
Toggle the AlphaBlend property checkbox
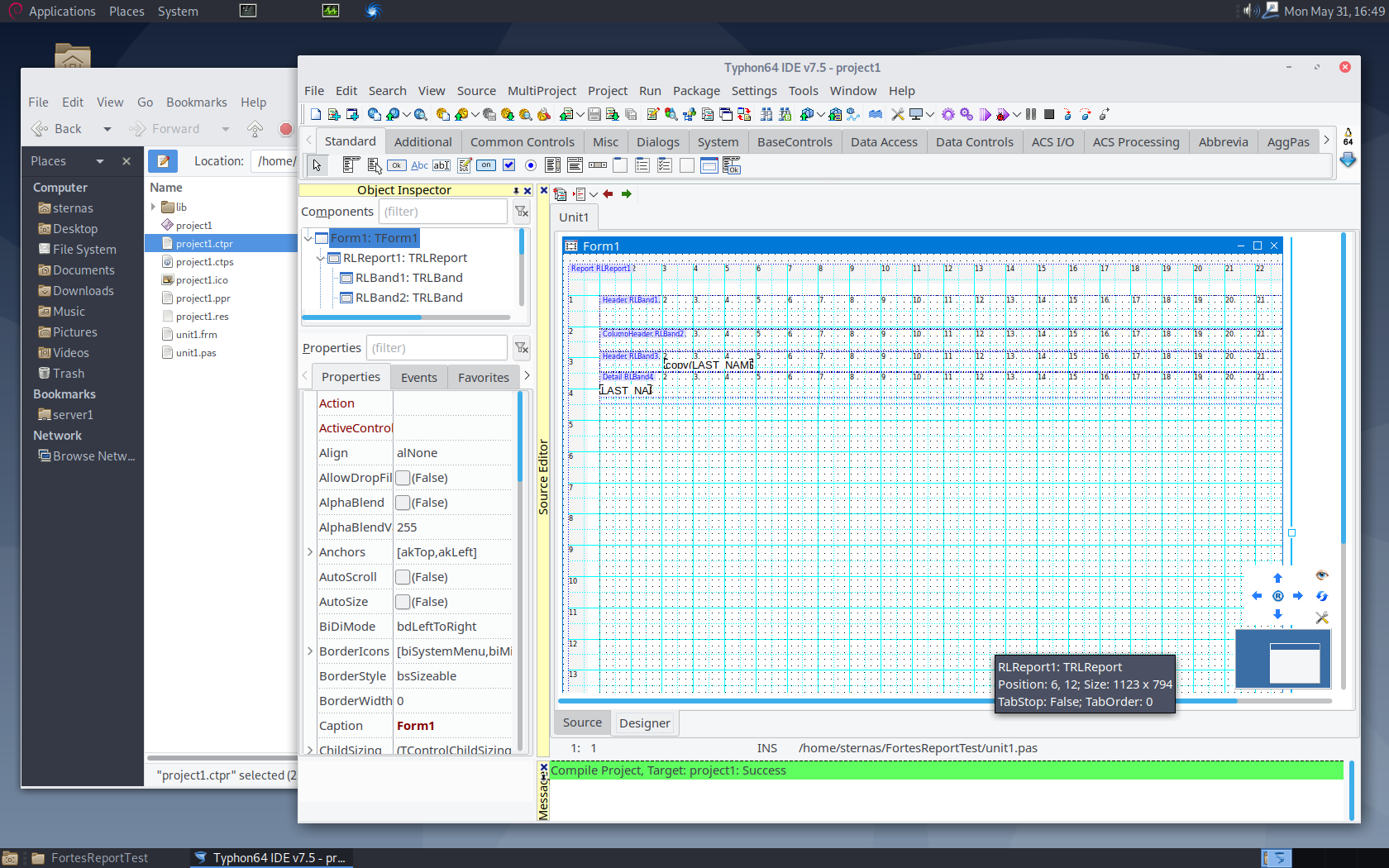pyautogui.click(x=403, y=503)
